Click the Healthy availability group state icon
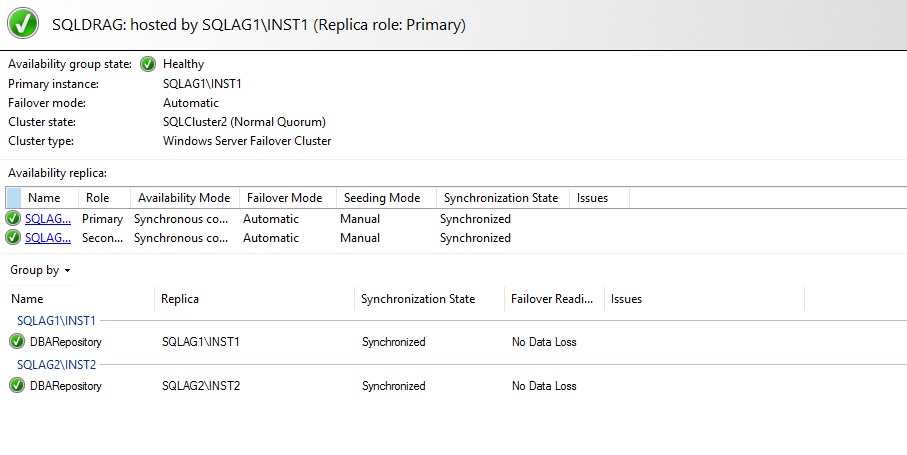 pyautogui.click(x=148, y=64)
